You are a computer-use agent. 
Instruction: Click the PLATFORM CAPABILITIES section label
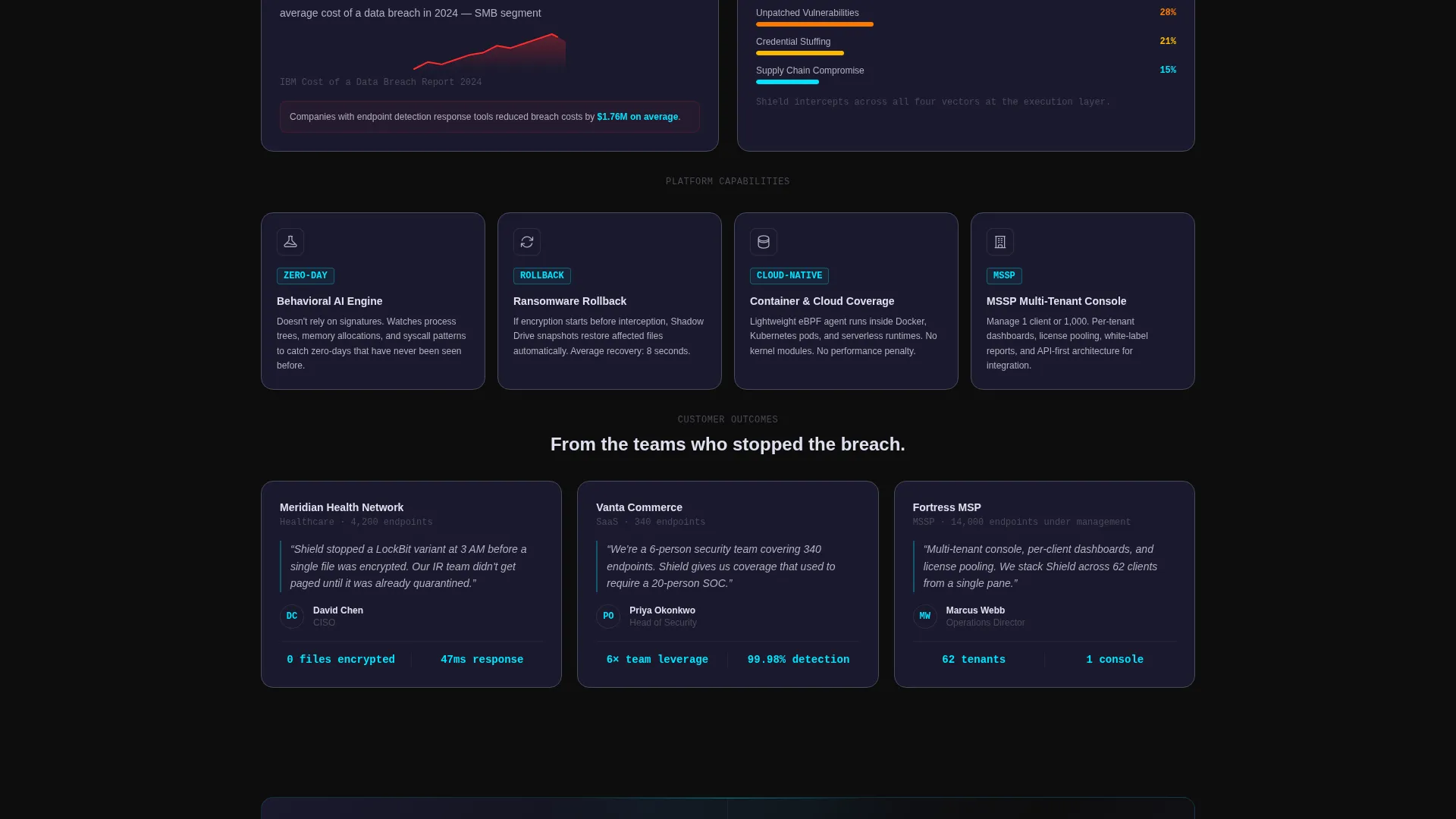[728, 182]
